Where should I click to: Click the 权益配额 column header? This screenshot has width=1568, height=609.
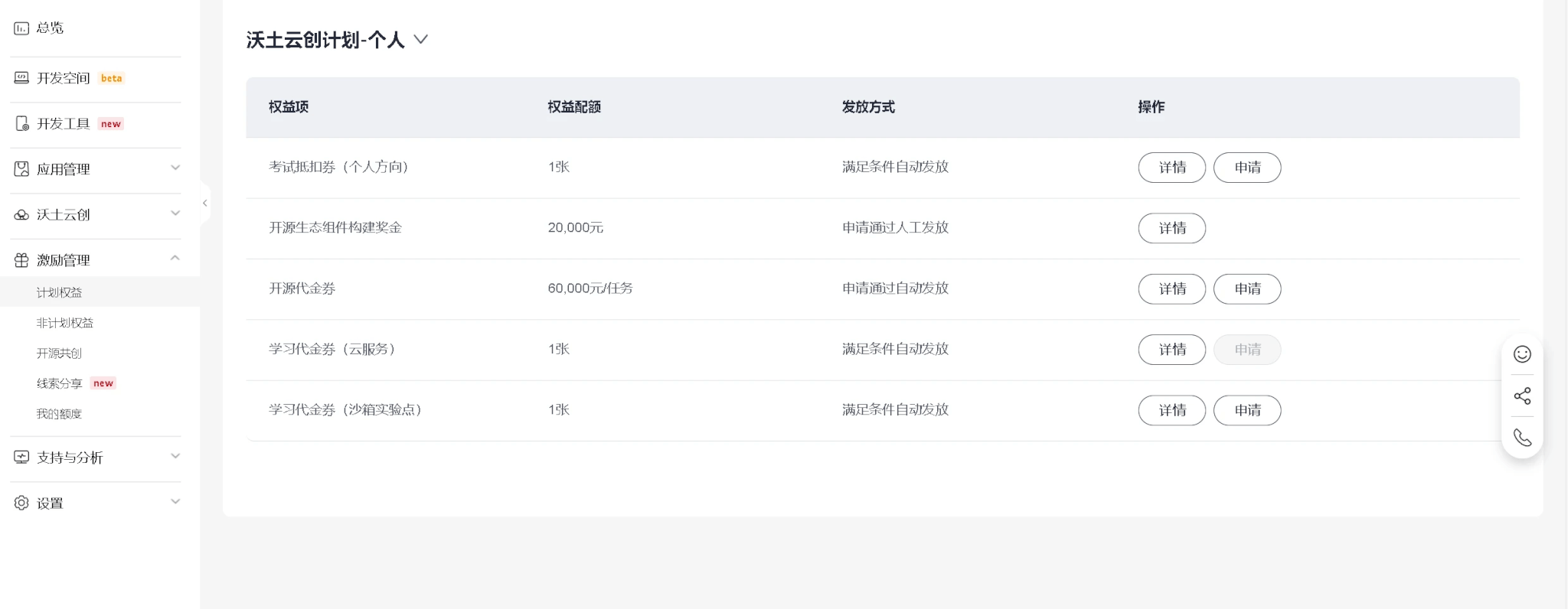(x=574, y=107)
